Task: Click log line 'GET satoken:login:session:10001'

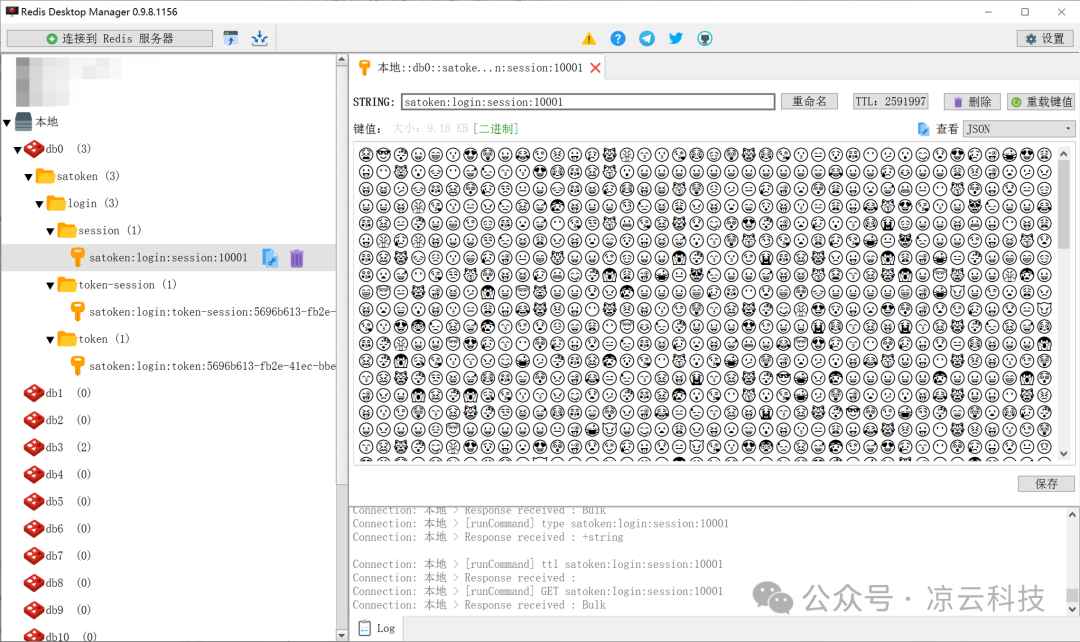Action: pos(538,591)
